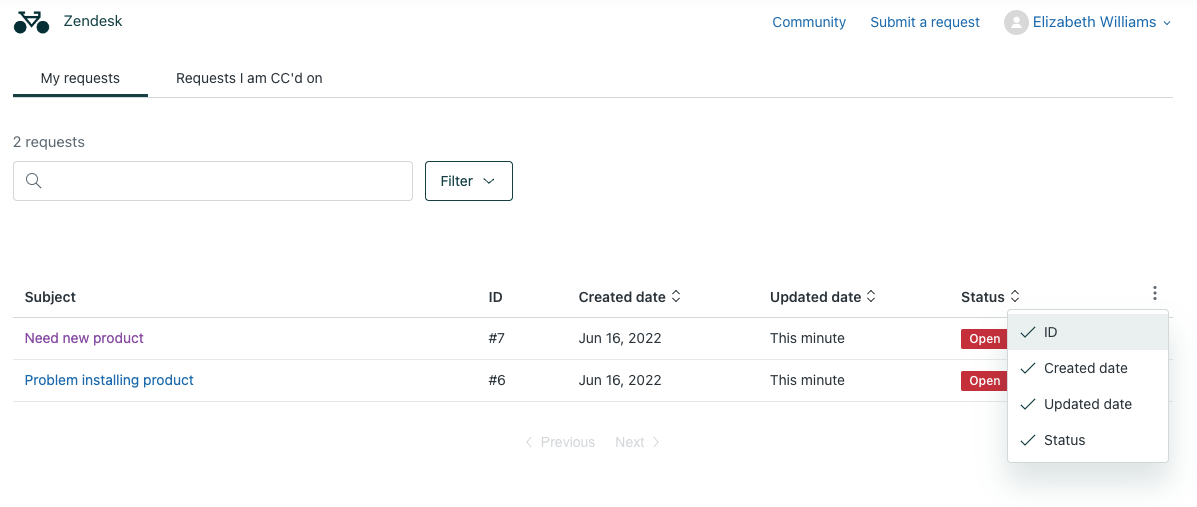Image resolution: width=1197 pixels, height=507 pixels.
Task: Open the three-dot column options menu
Action: point(1154,294)
